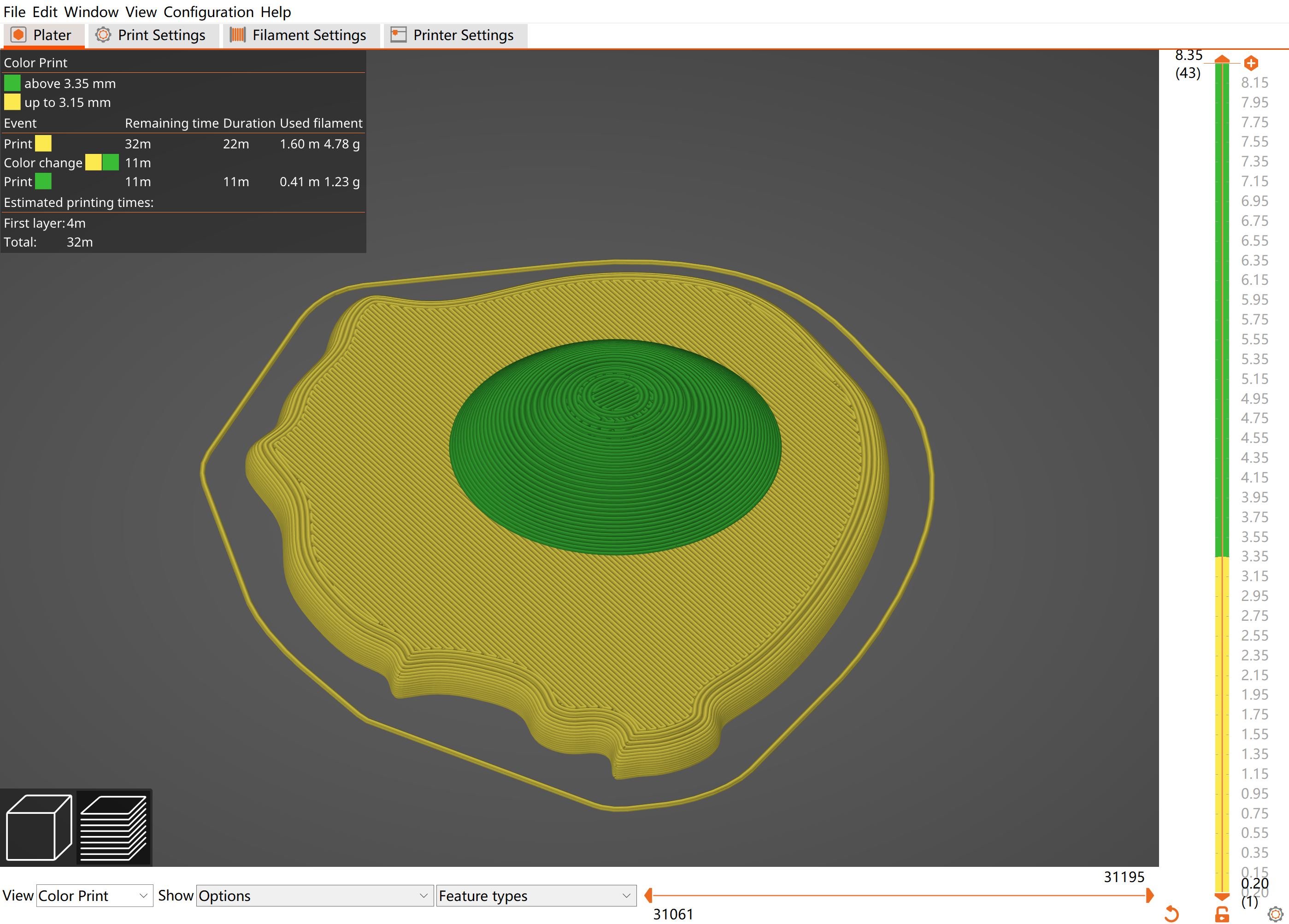
Task: Click the green swatch in the last Print row
Action: (x=43, y=182)
